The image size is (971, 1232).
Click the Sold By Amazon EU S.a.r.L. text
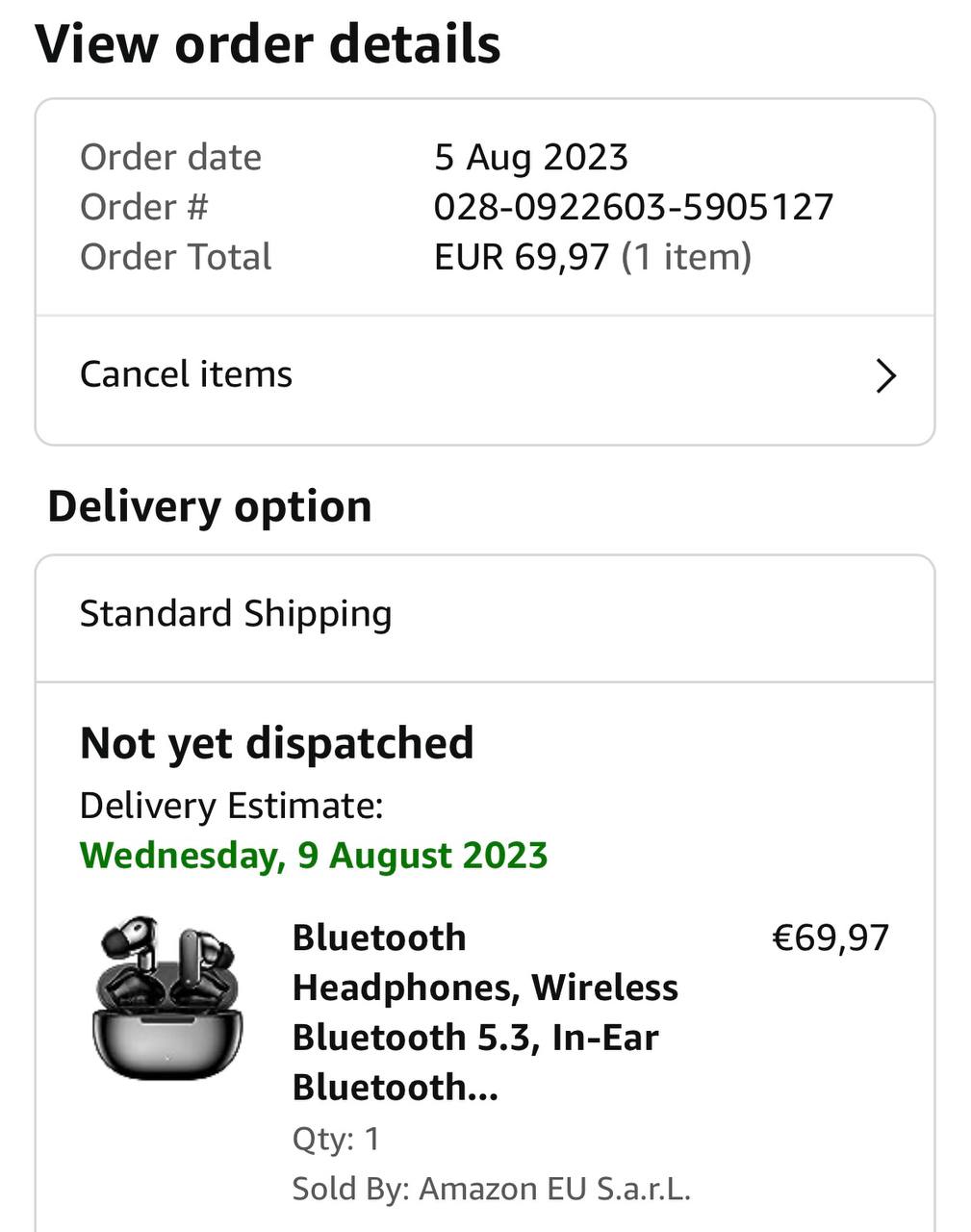(x=491, y=1189)
